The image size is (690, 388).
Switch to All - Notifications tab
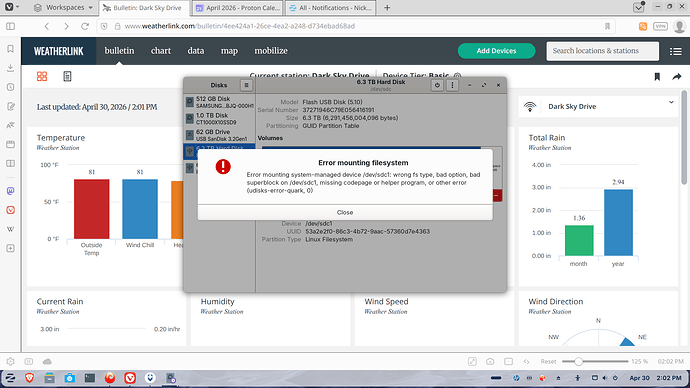point(330,8)
